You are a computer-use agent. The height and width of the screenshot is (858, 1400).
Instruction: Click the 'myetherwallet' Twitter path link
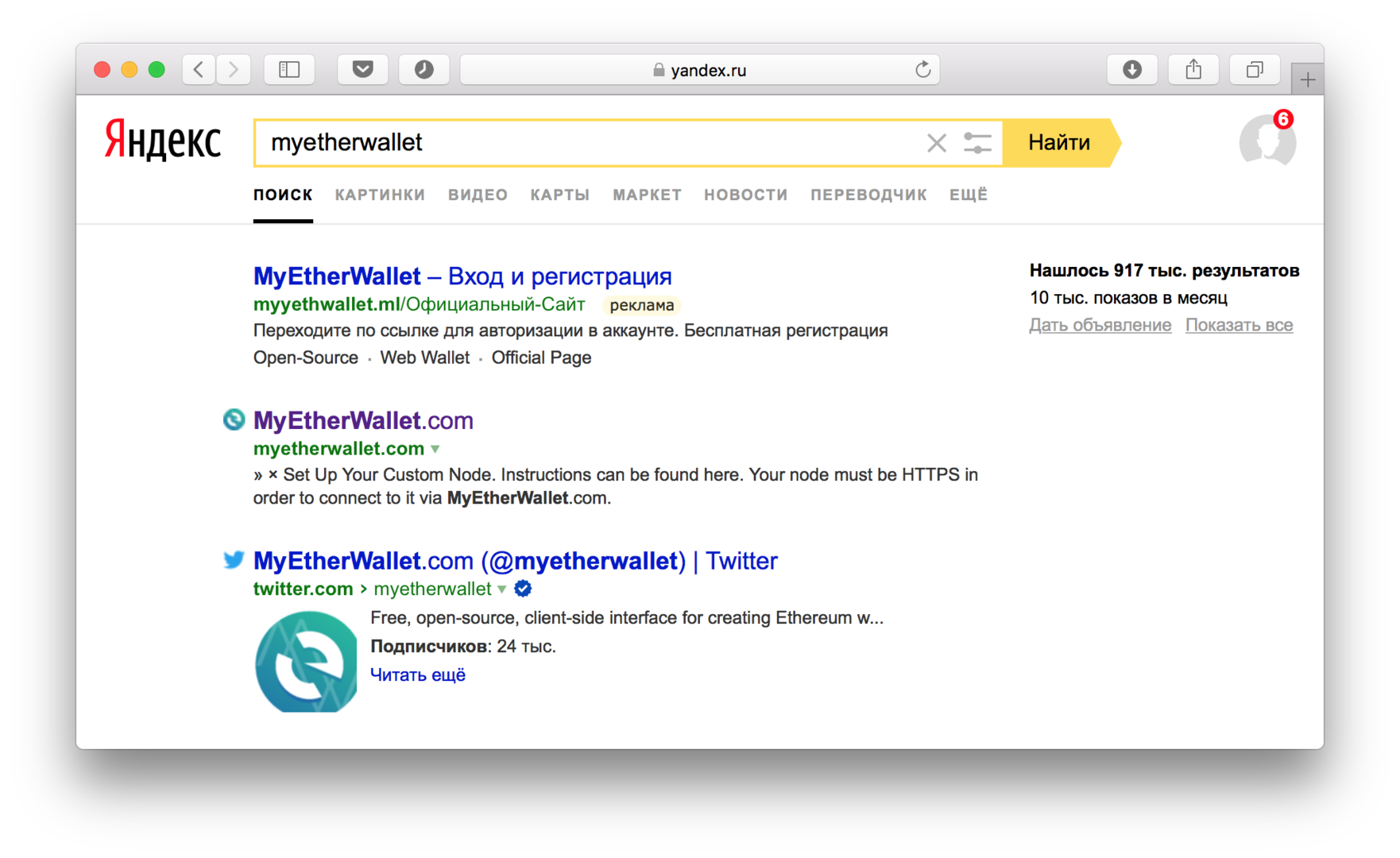[x=433, y=589]
